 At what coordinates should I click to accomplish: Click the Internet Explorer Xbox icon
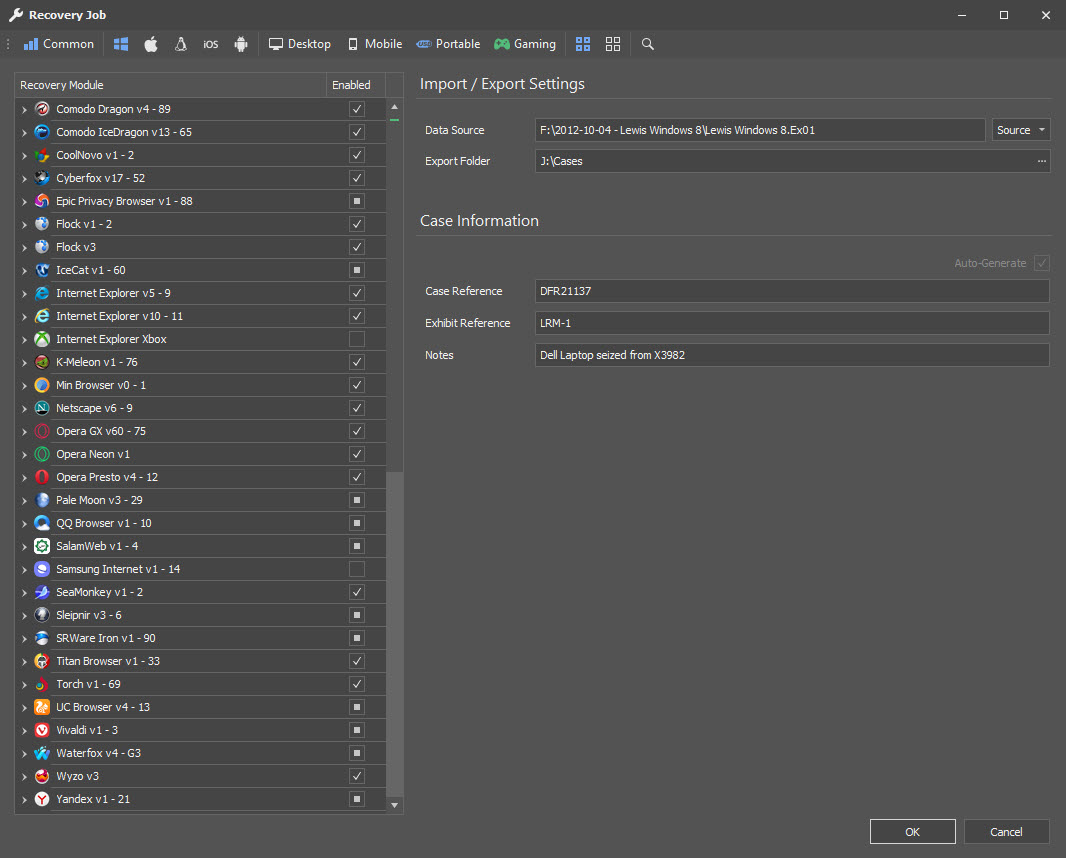[x=42, y=339]
